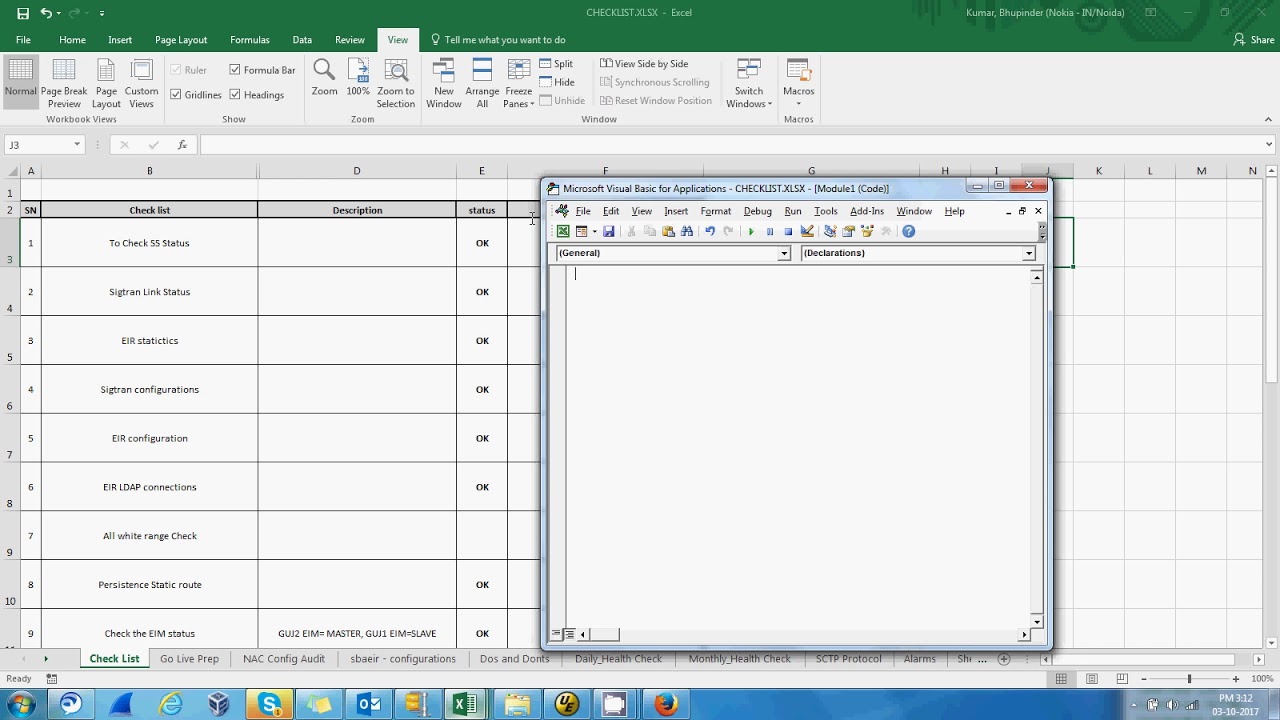Click Arrange All in ribbon
Screen dimensions: 1280x720
pyautogui.click(x=482, y=83)
